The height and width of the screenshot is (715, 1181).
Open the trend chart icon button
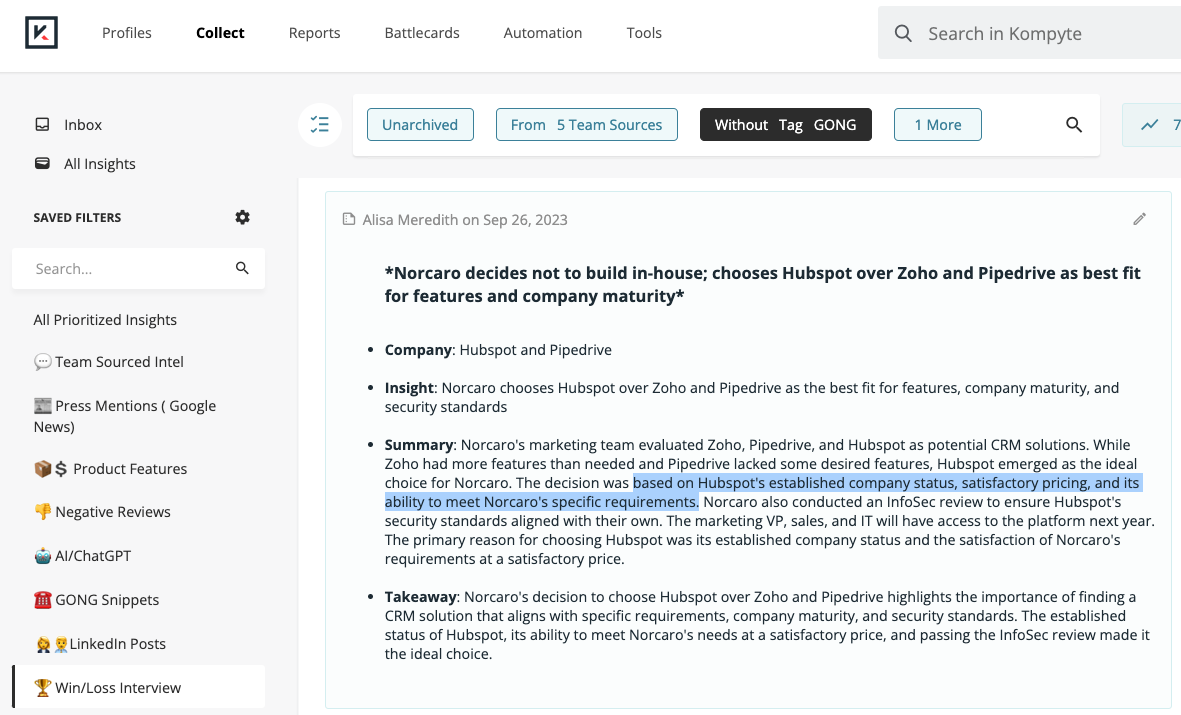(1150, 125)
